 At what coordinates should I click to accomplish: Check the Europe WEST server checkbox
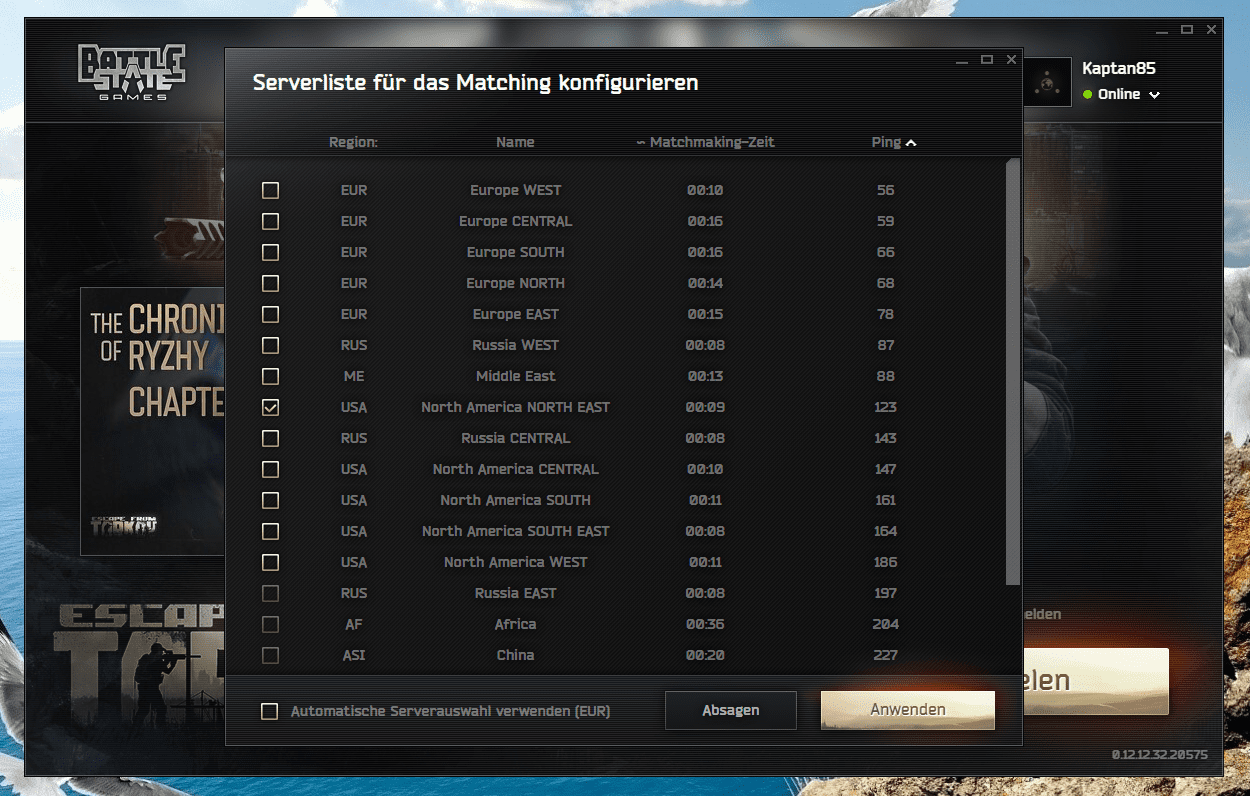270,190
